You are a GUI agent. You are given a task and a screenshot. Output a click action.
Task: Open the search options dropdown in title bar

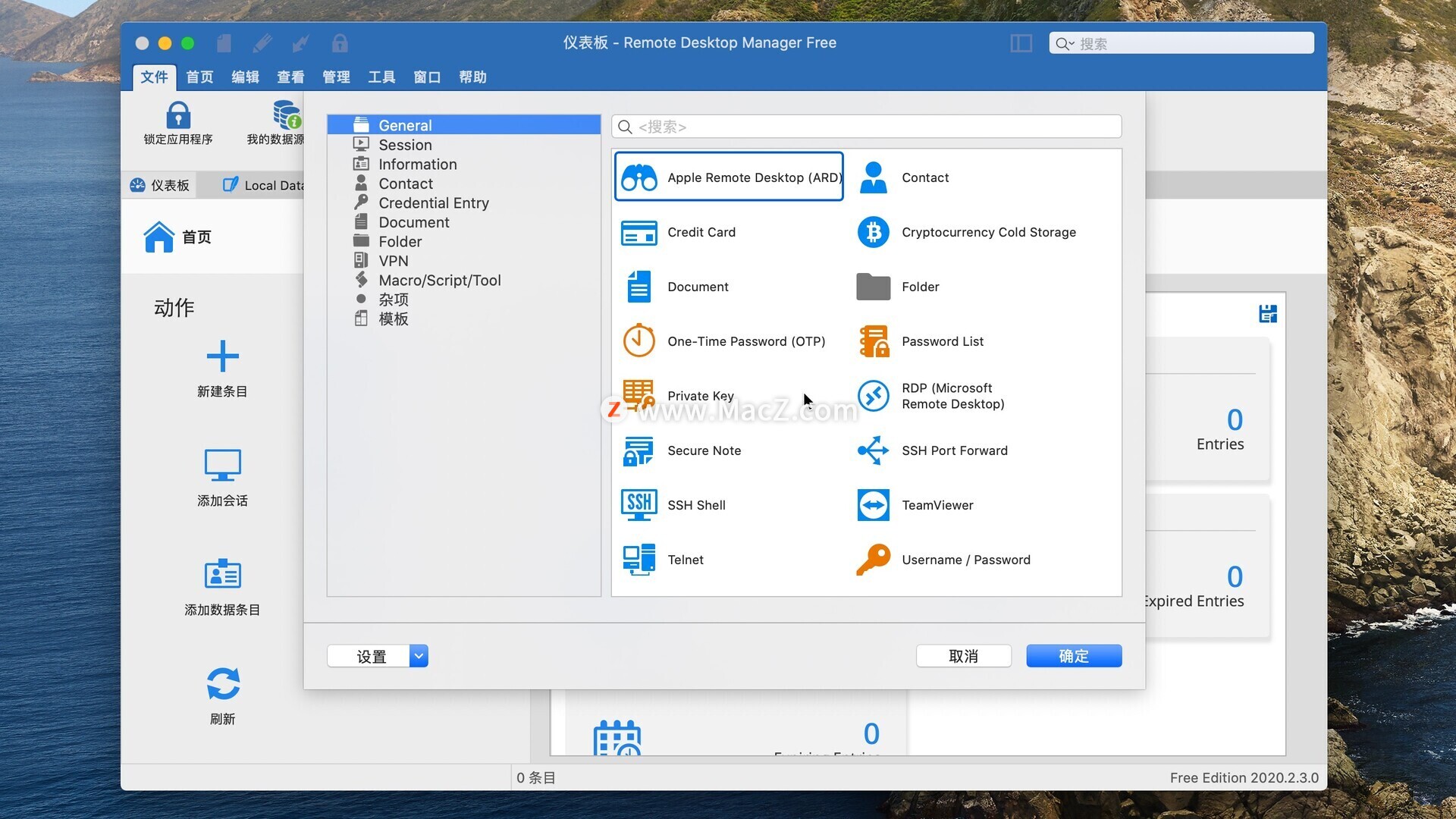click(1065, 44)
